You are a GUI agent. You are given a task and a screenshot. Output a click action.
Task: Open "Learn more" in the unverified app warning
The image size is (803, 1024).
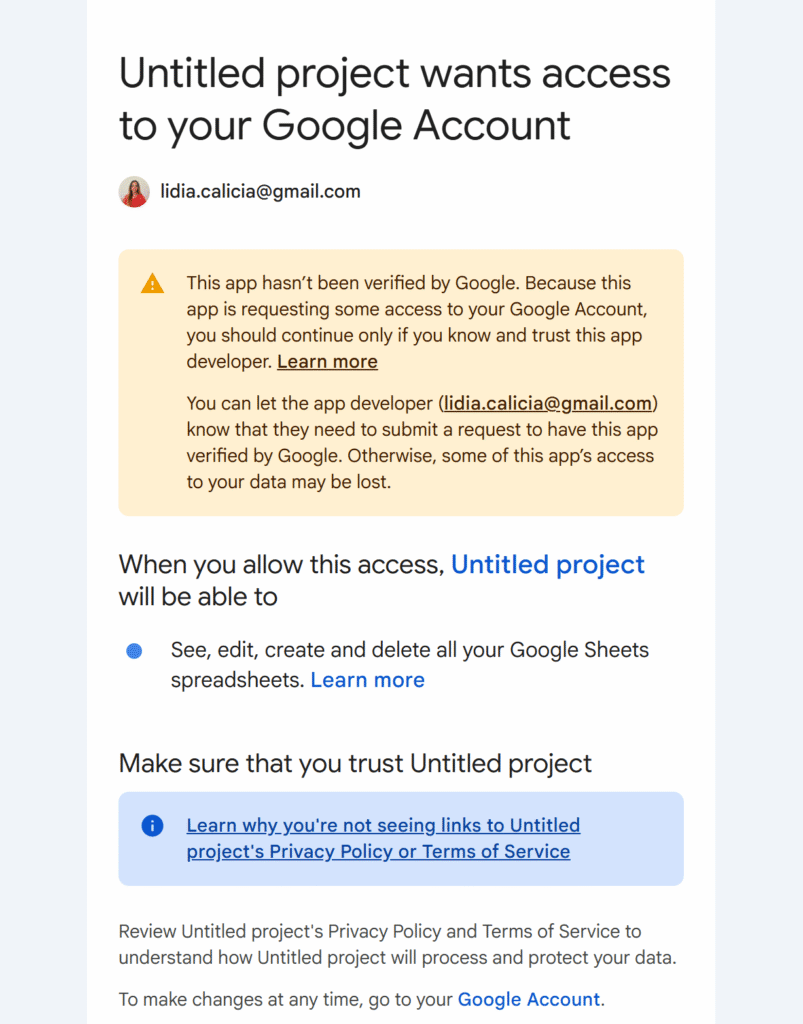pos(327,362)
